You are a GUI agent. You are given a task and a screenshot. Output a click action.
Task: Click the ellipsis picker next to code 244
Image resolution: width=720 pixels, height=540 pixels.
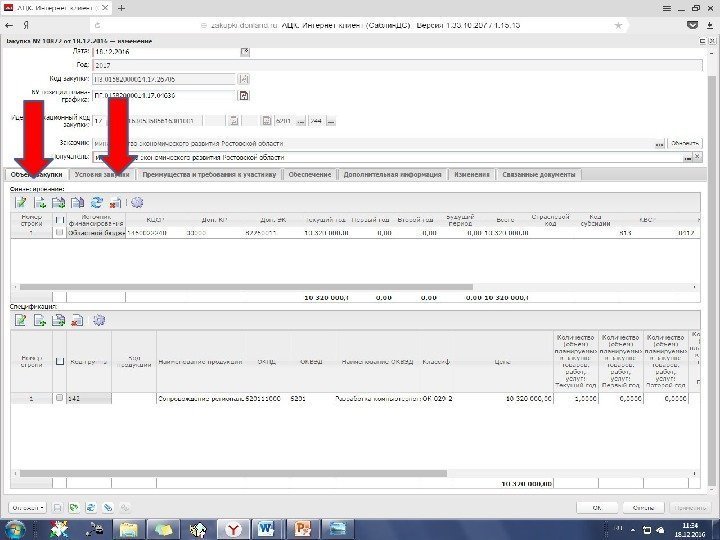(331, 121)
